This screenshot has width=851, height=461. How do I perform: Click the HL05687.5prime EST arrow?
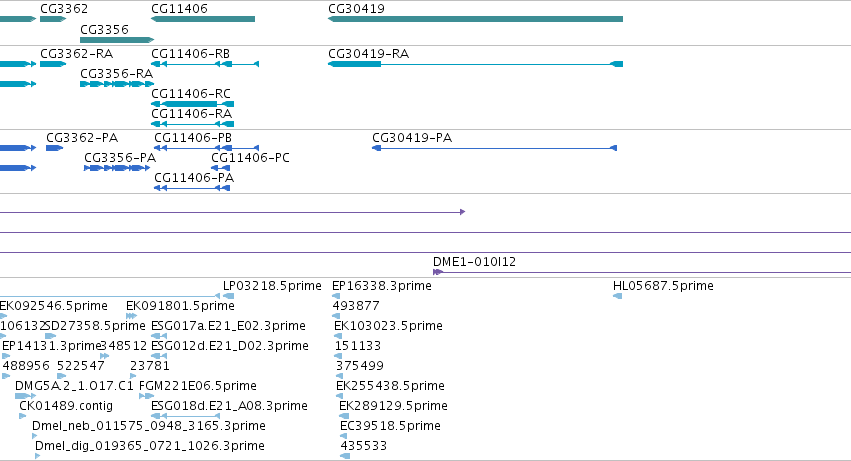click(x=618, y=296)
